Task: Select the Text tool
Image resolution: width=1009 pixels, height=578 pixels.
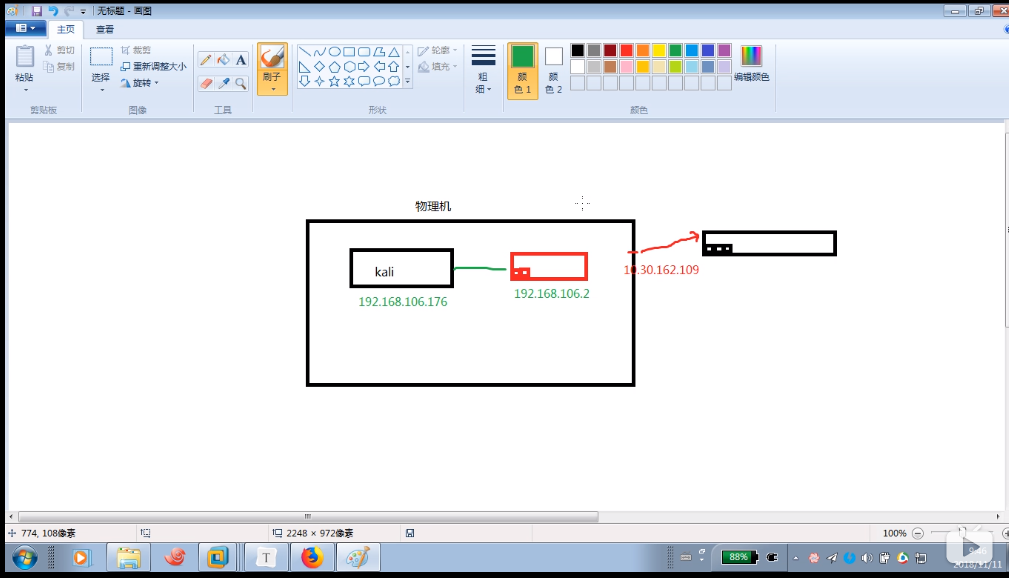Action: click(x=241, y=60)
